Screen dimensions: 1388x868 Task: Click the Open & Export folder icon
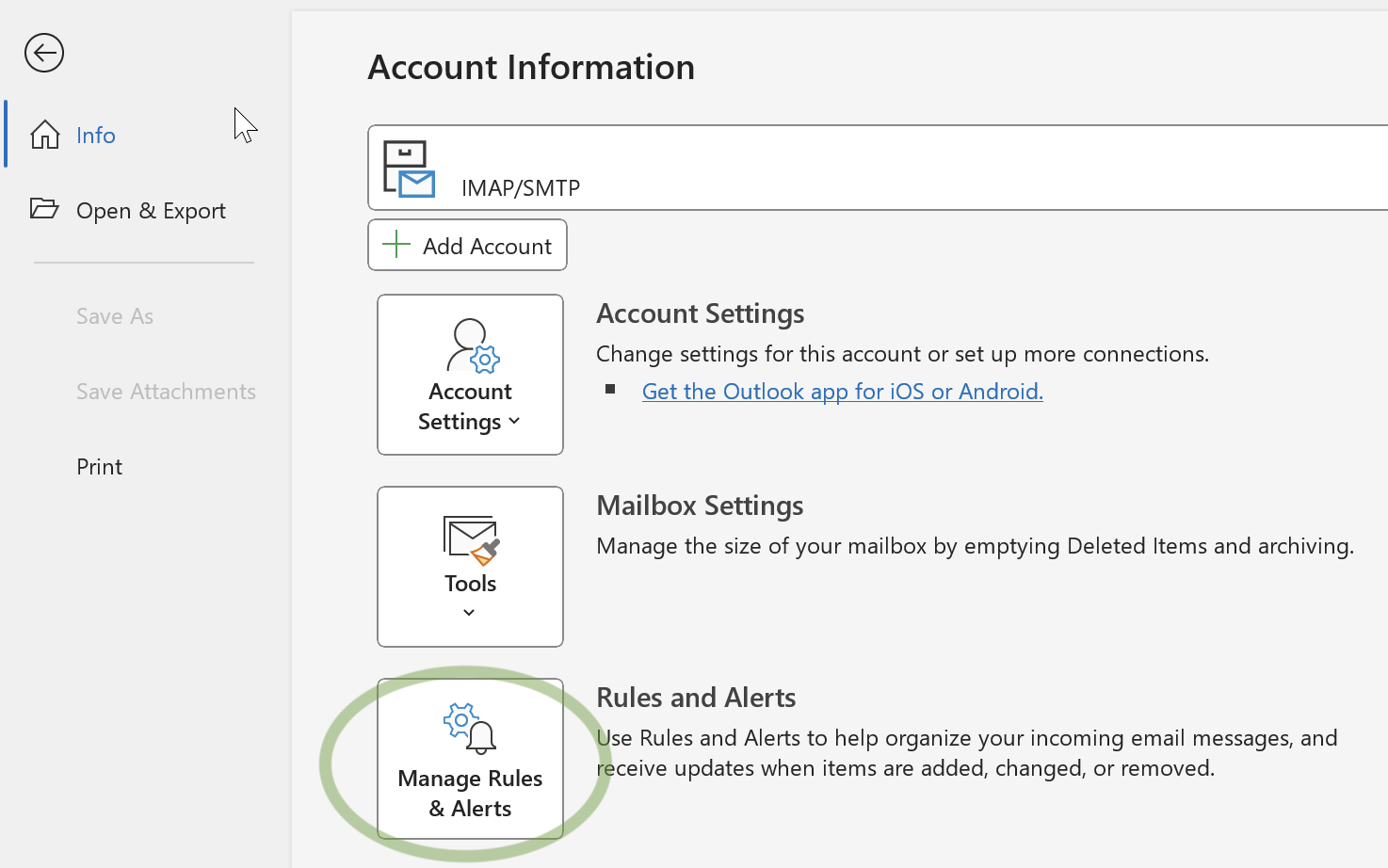point(44,209)
